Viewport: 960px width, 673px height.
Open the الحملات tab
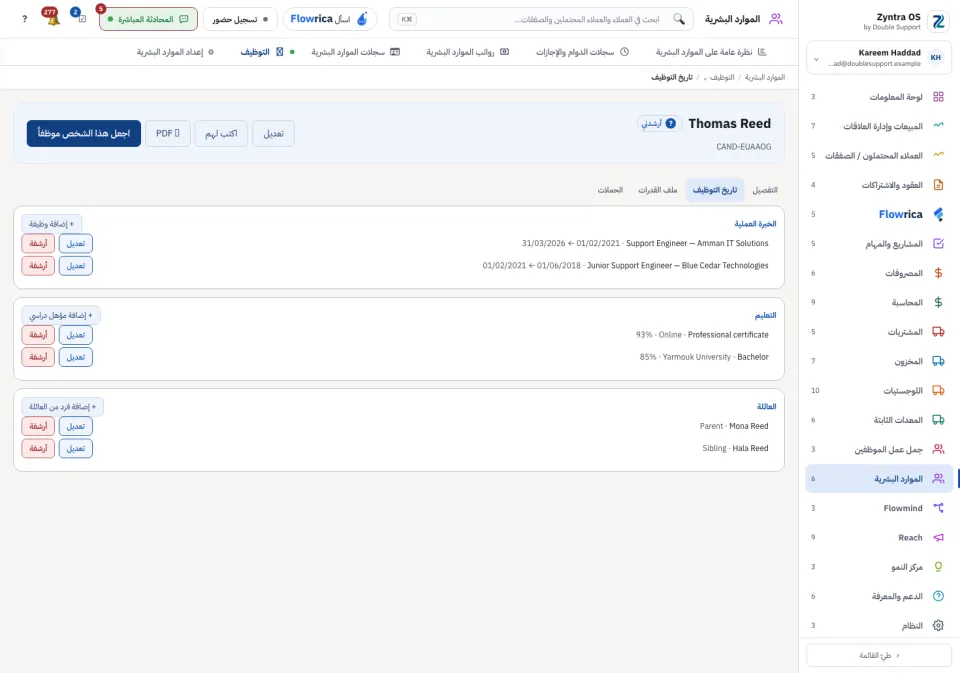click(610, 190)
